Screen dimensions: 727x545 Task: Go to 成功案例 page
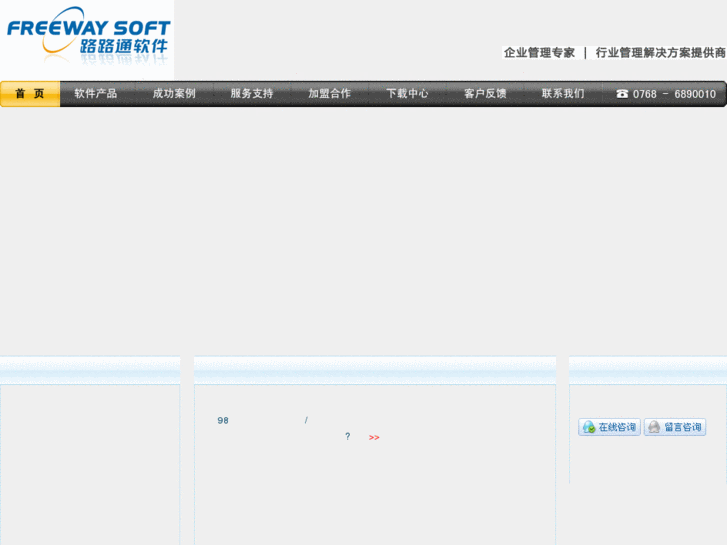pyautogui.click(x=174, y=94)
